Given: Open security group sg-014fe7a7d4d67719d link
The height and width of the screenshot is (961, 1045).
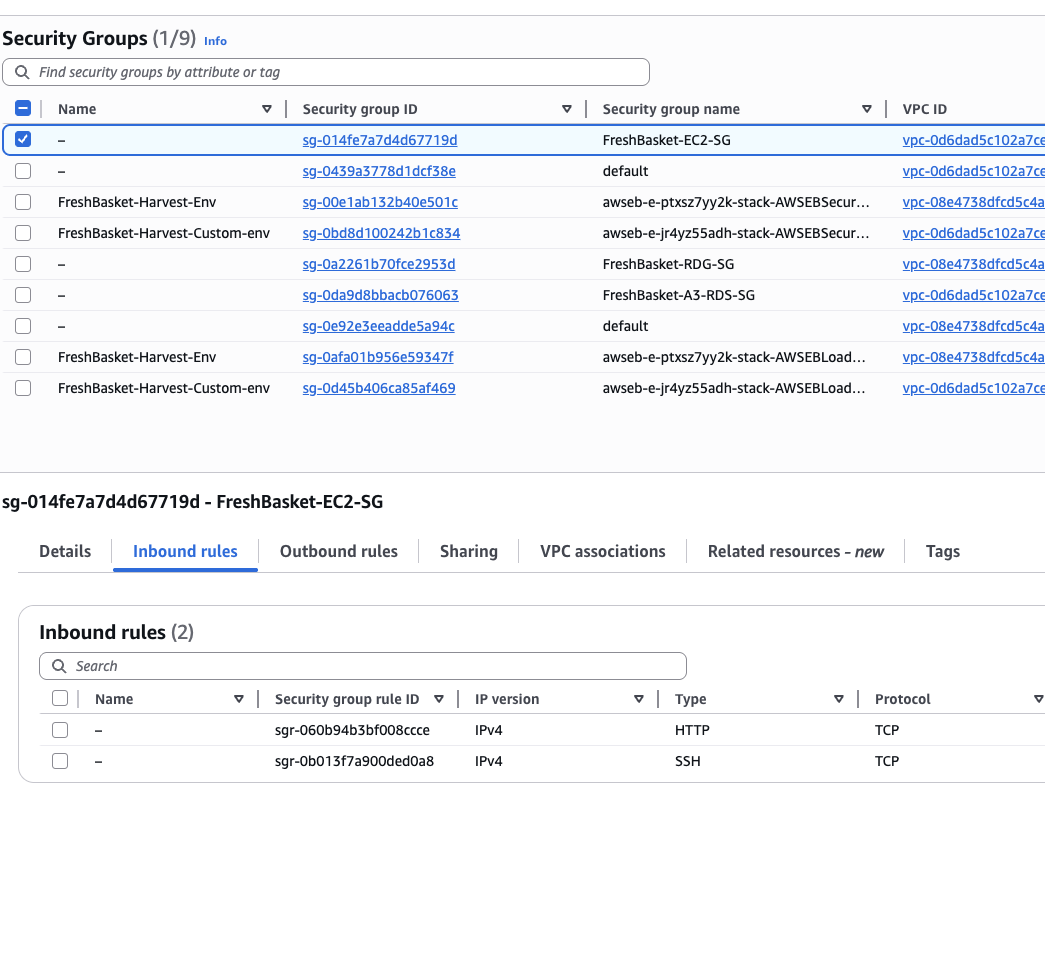Looking at the screenshot, I should (x=380, y=140).
